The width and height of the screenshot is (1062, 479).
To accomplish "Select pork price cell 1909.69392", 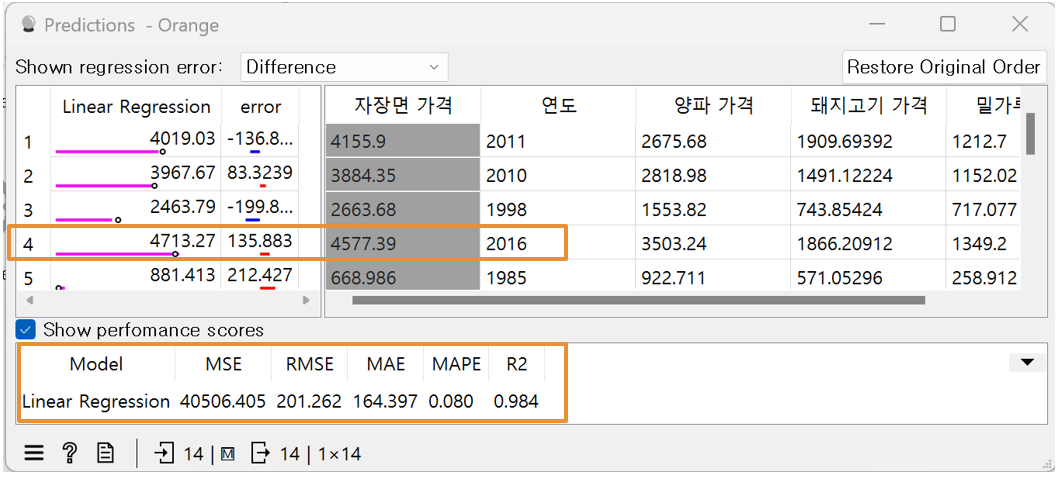I will [x=868, y=141].
